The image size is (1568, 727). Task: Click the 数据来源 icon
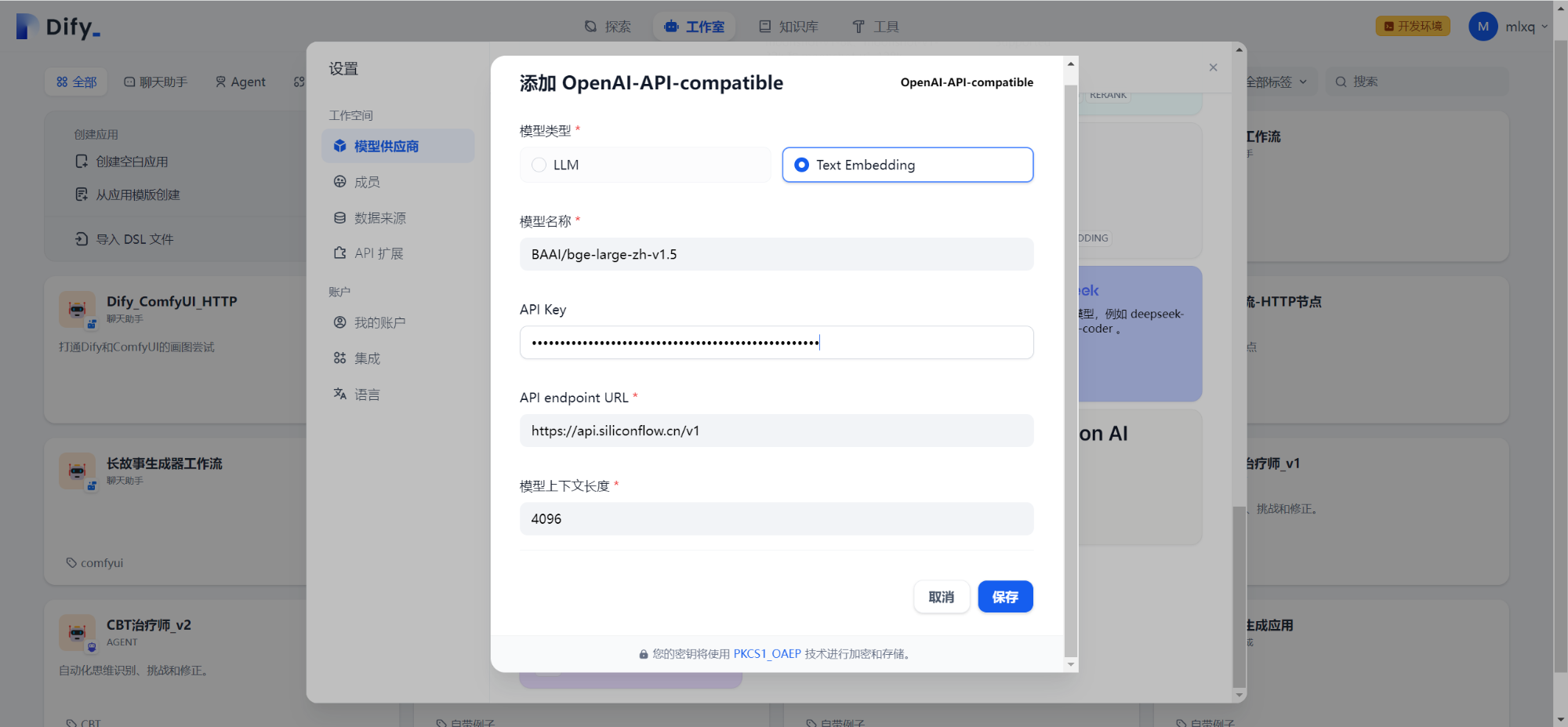click(339, 217)
